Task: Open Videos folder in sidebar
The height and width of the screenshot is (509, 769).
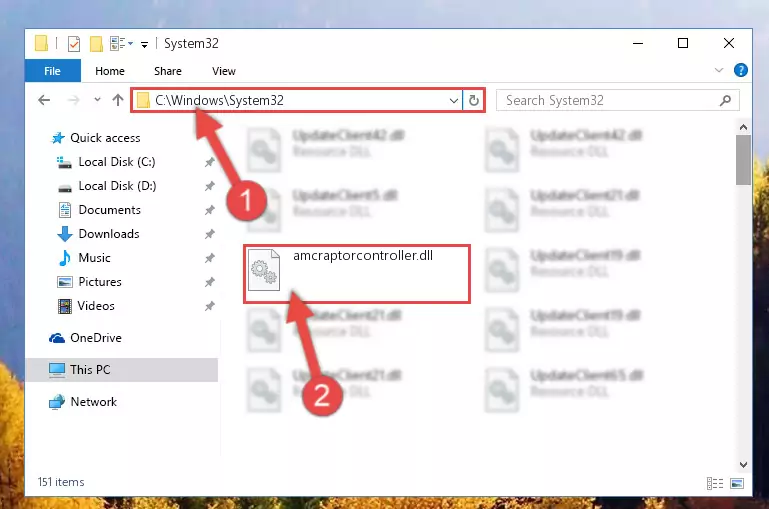Action: pos(96,306)
